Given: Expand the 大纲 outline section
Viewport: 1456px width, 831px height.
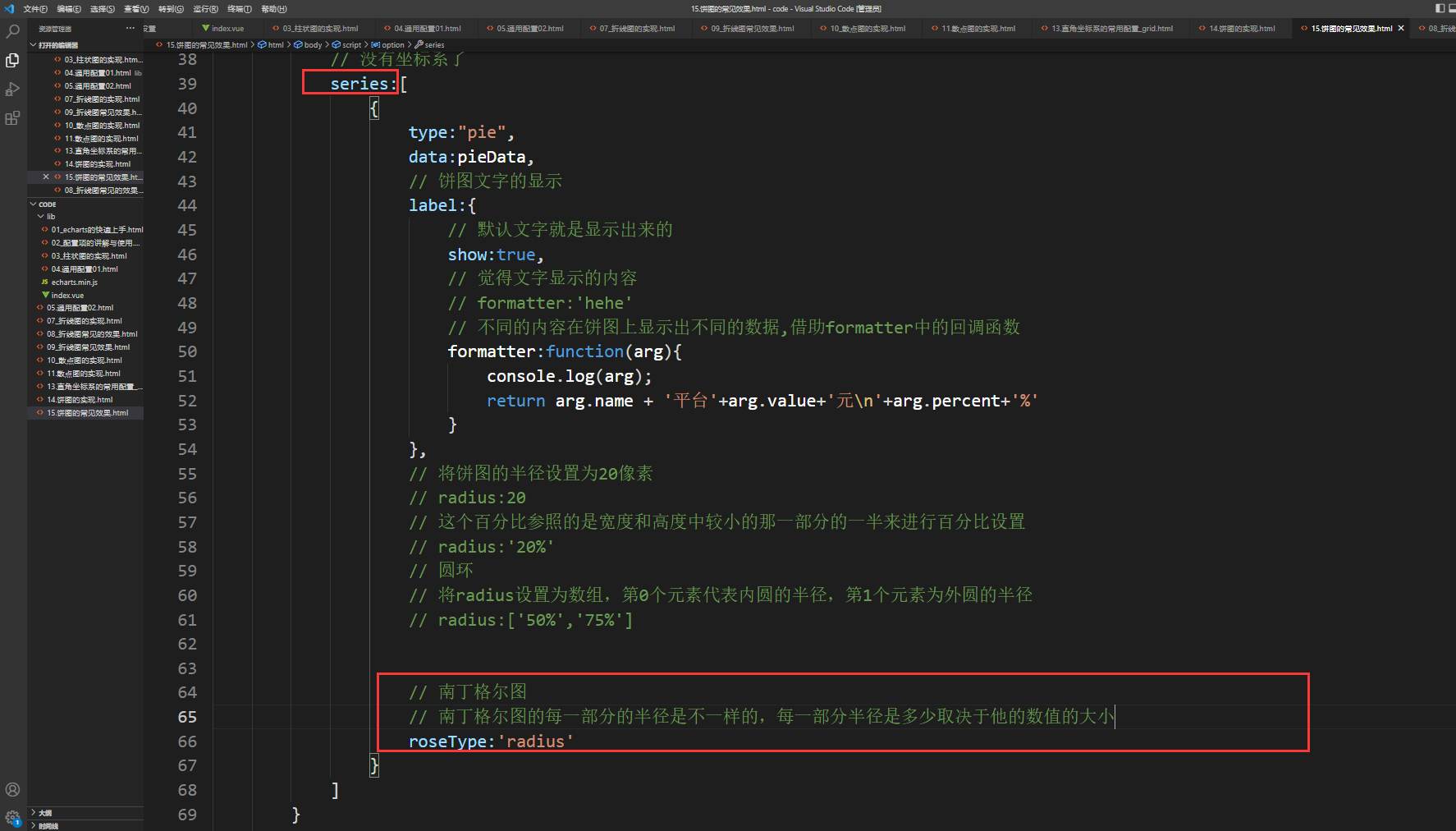Looking at the screenshot, I should click(x=85, y=813).
